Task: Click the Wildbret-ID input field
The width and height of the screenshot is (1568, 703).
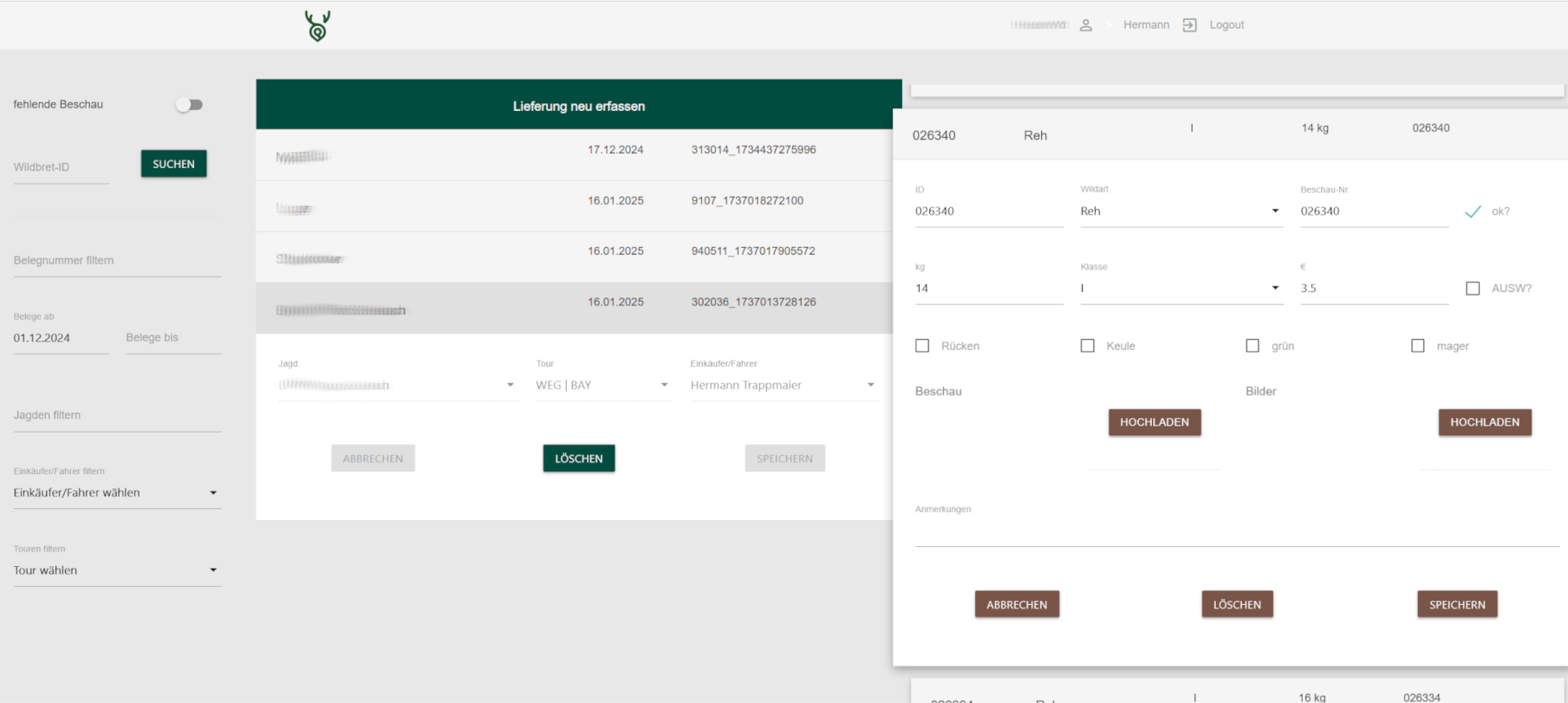Action: click(x=61, y=167)
